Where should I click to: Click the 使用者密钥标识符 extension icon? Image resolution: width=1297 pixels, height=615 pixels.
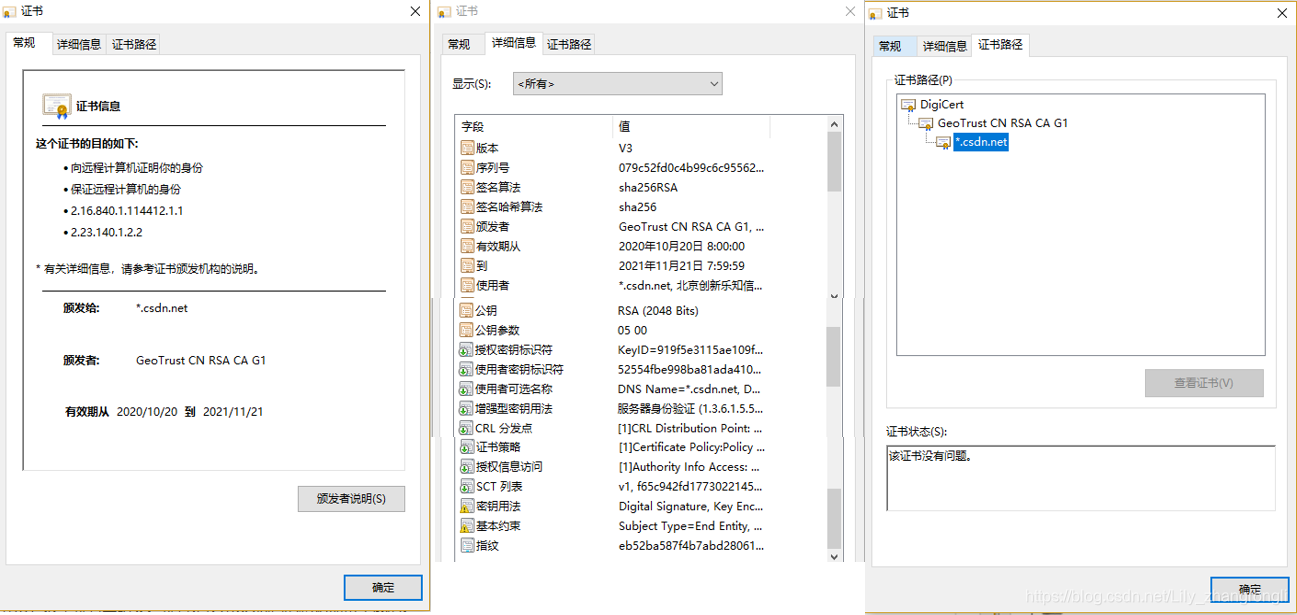click(466, 369)
